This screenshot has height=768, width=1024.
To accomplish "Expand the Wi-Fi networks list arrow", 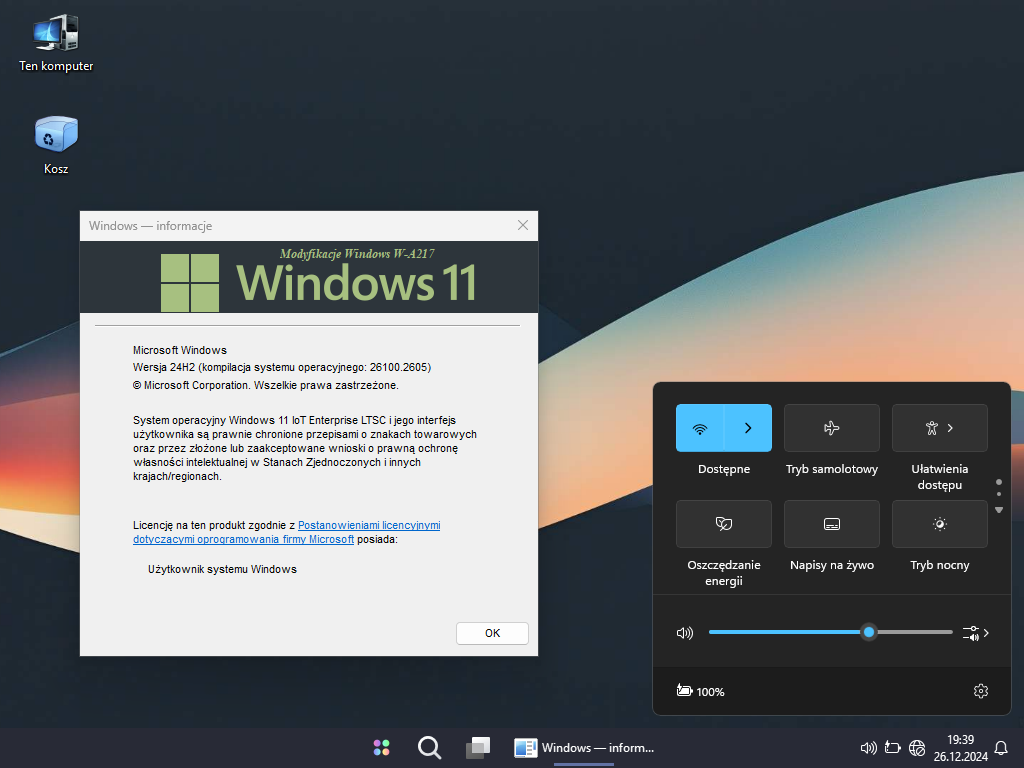I will pyautogui.click(x=748, y=428).
